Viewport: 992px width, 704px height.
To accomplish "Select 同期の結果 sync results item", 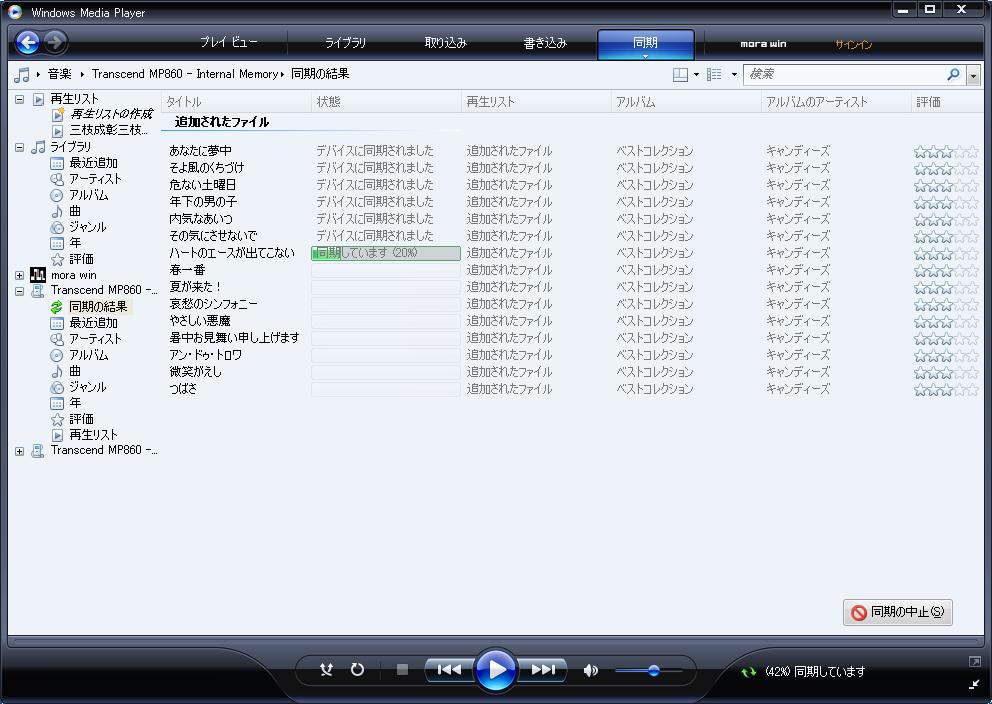I will tap(98, 307).
